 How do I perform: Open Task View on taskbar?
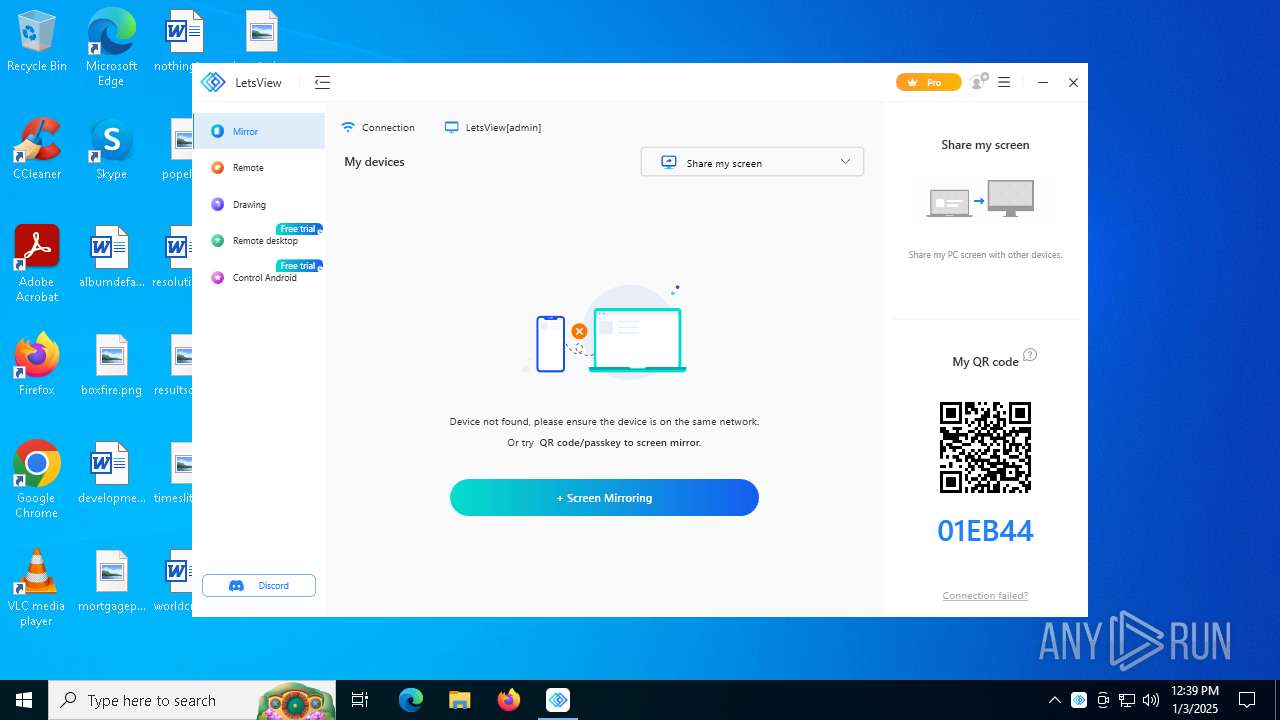(360, 700)
